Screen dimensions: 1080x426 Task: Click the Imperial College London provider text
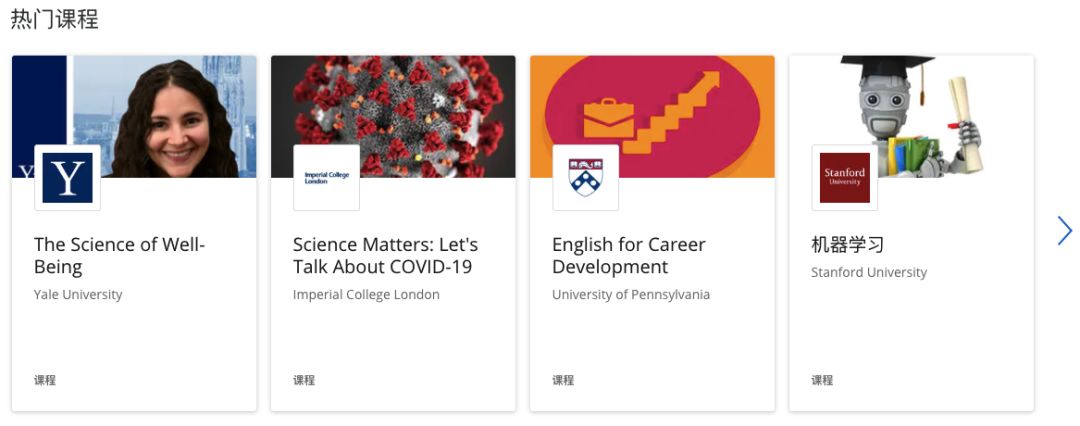click(366, 295)
